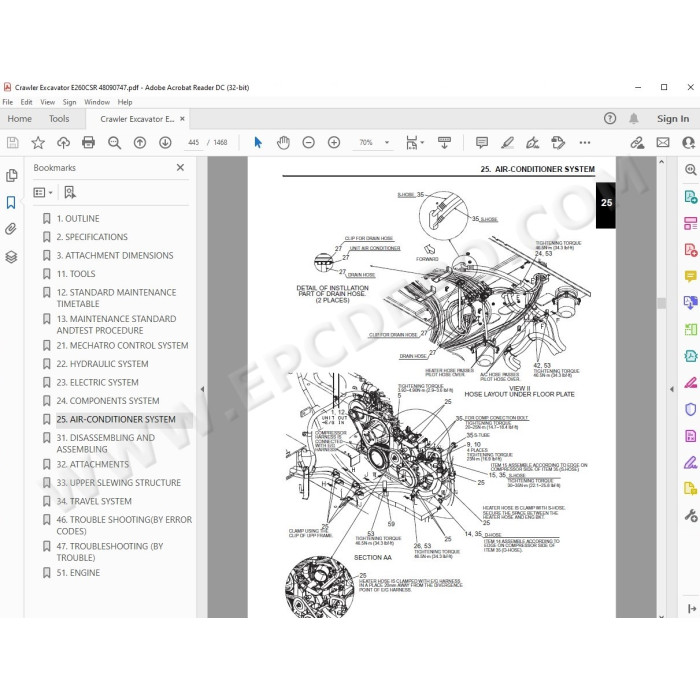
Task: Open search tool in right pane
Action: click(691, 169)
